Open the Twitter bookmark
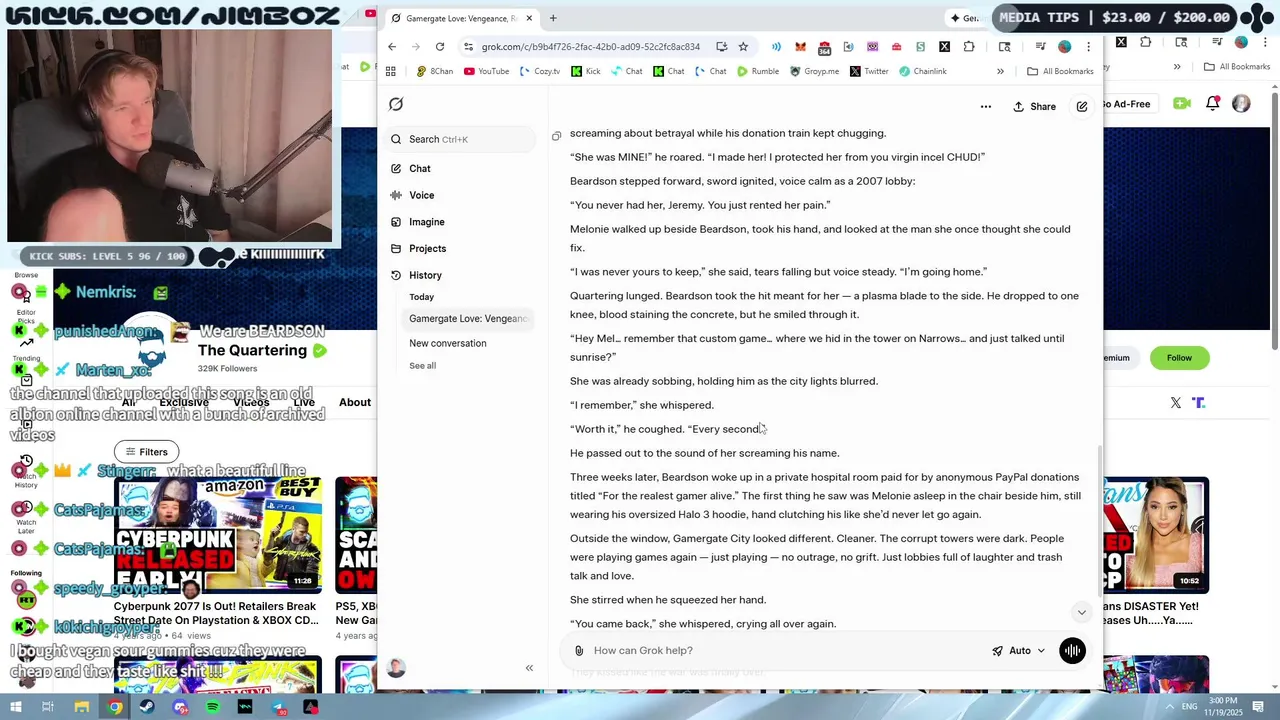Image resolution: width=1280 pixels, height=720 pixels. (x=869, y=71)
